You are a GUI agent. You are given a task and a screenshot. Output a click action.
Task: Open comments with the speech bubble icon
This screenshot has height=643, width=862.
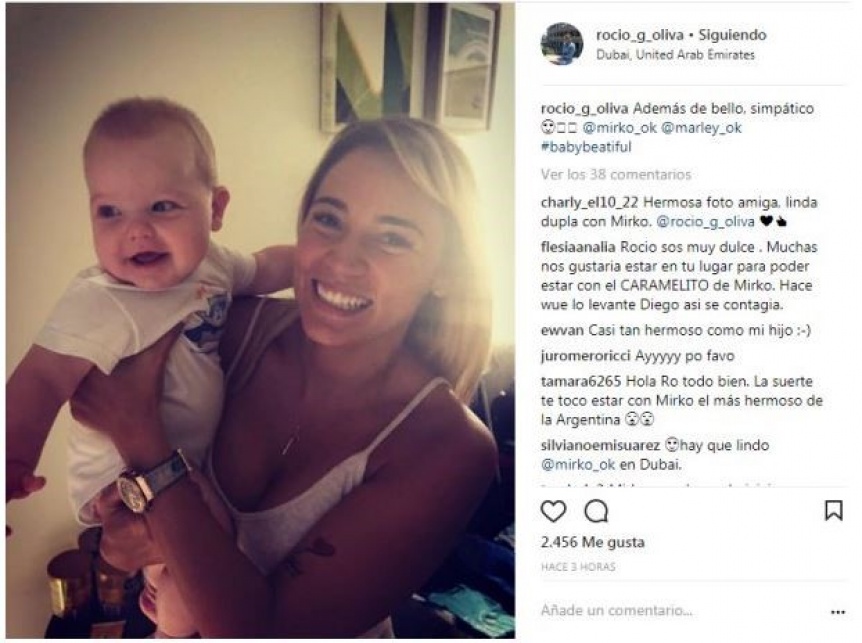596,512
